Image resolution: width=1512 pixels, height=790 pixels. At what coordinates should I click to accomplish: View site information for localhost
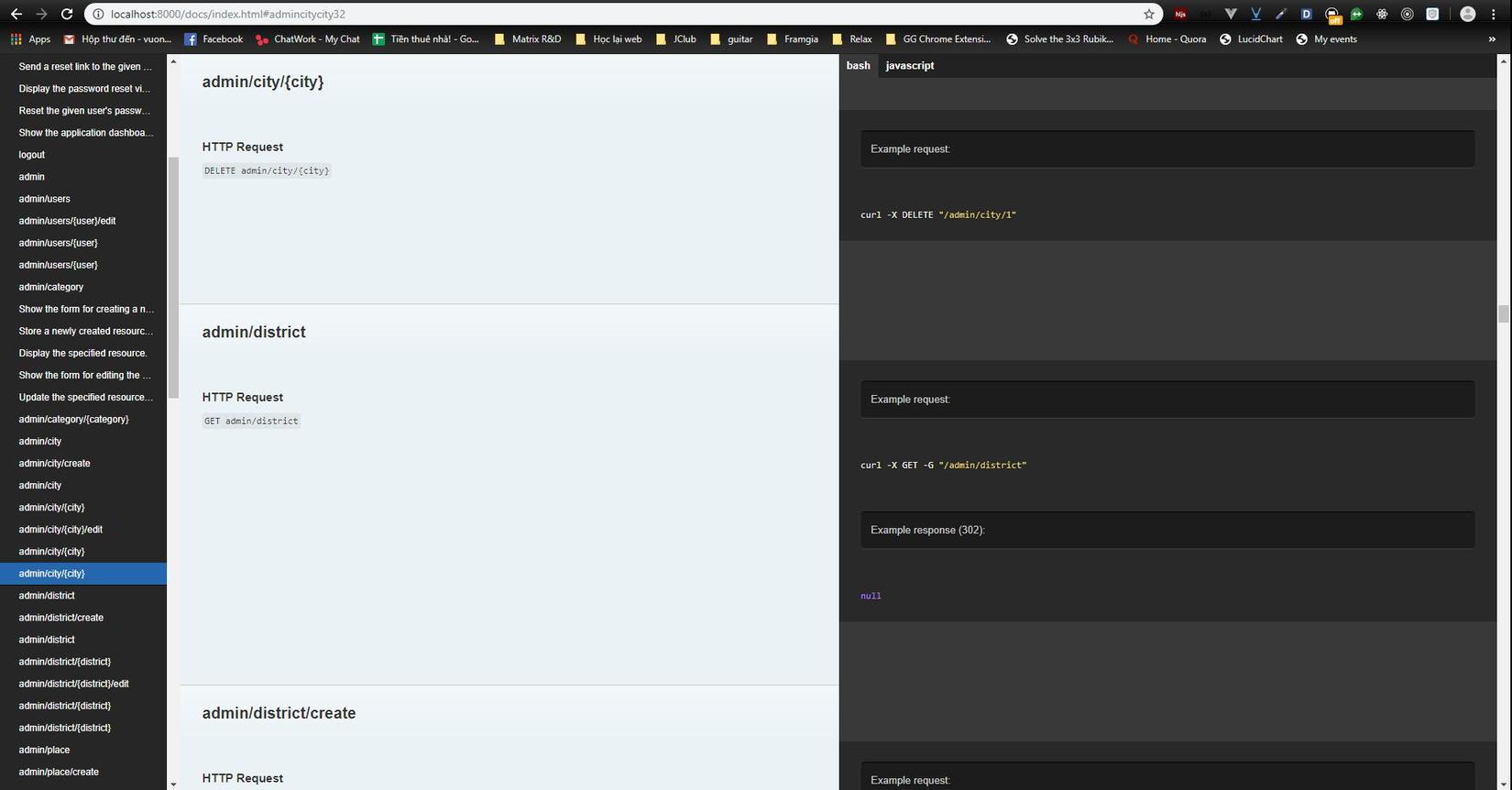click(98, 14)
